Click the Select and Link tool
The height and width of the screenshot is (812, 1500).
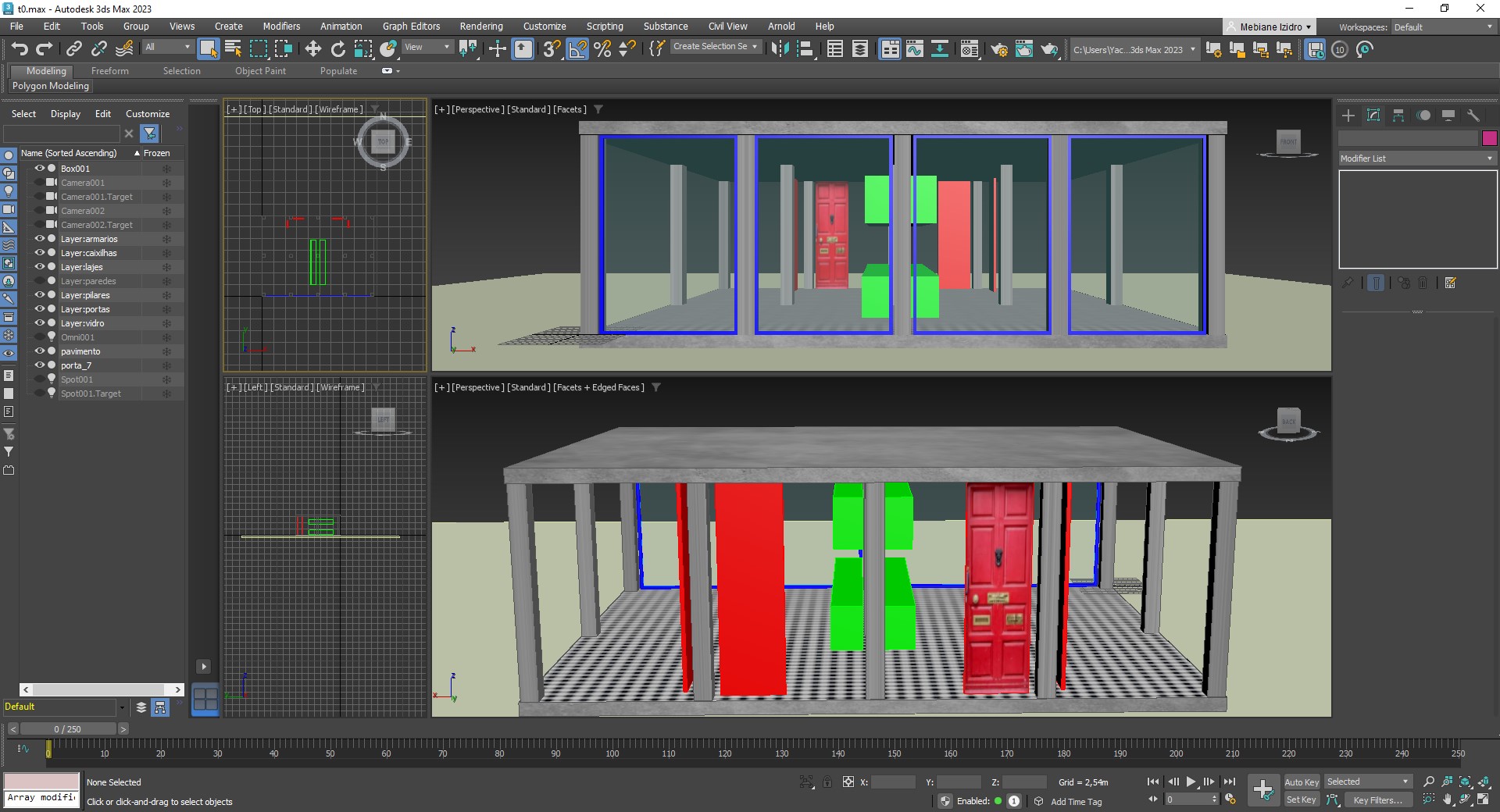tap(73, 49)
